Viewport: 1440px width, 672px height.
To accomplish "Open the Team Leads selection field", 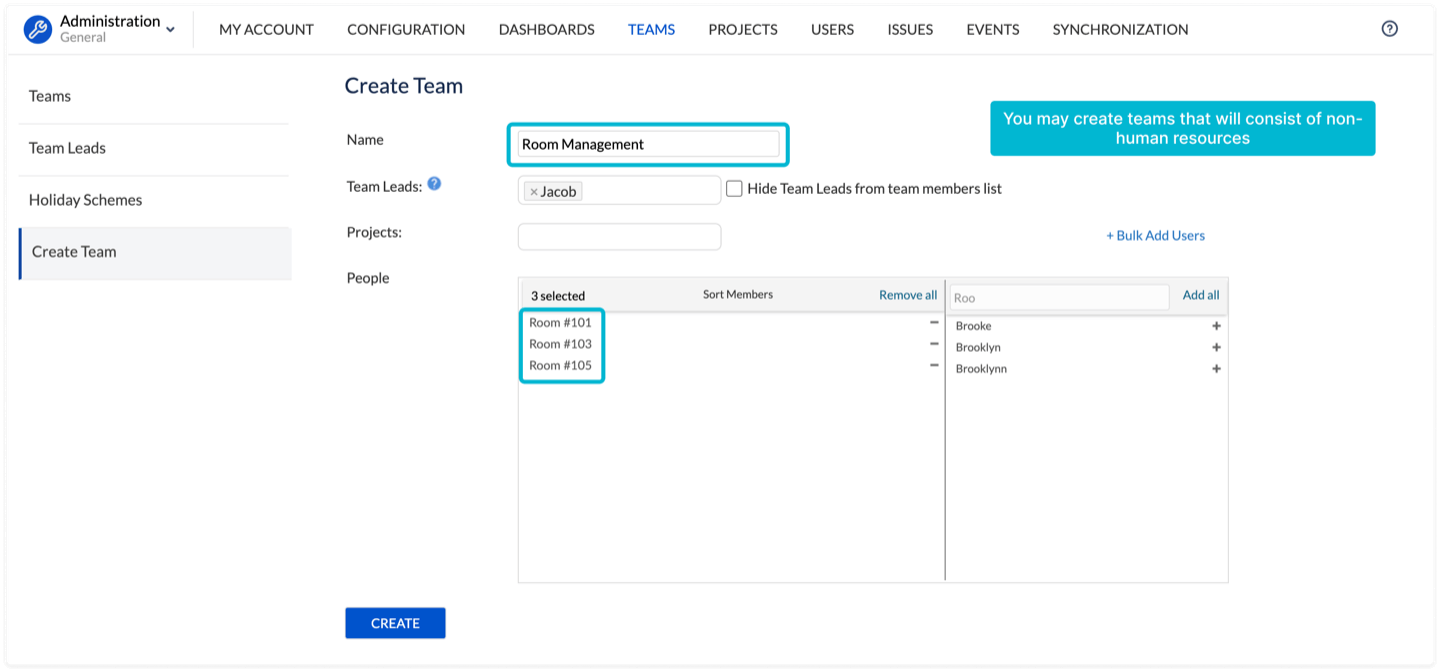I will 650,190.
